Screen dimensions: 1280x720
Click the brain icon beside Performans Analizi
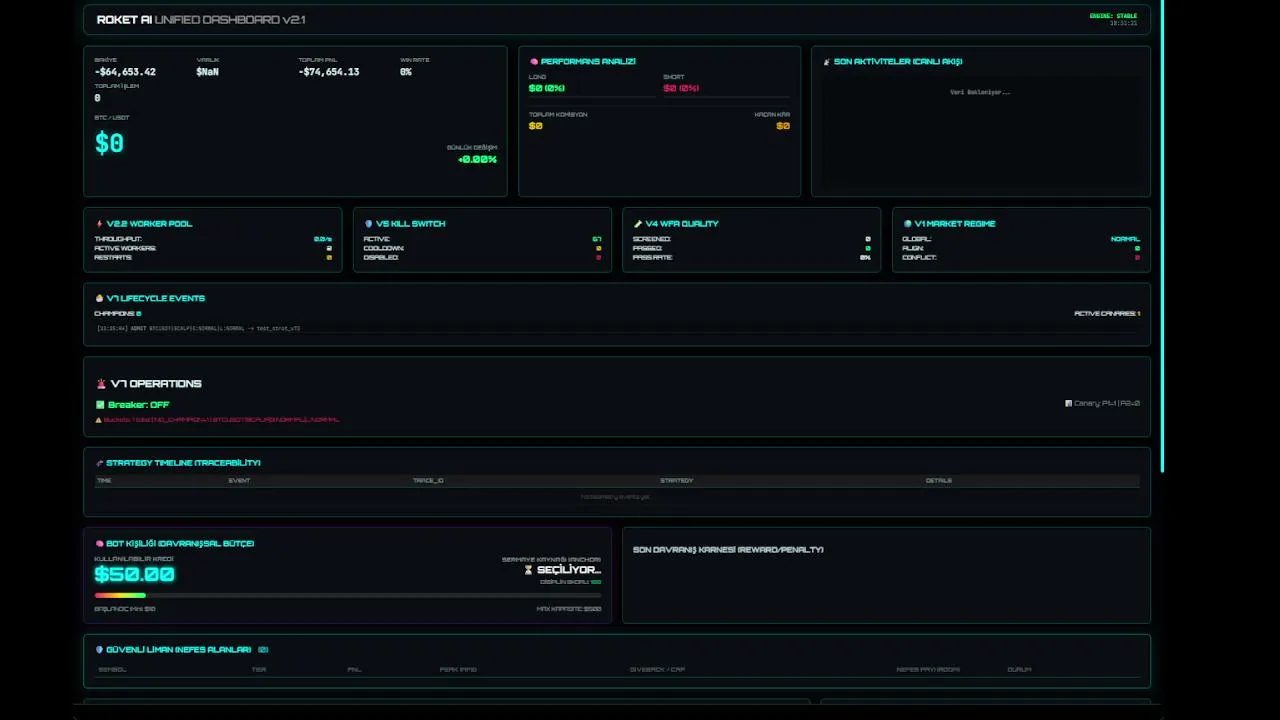[534, 62]
